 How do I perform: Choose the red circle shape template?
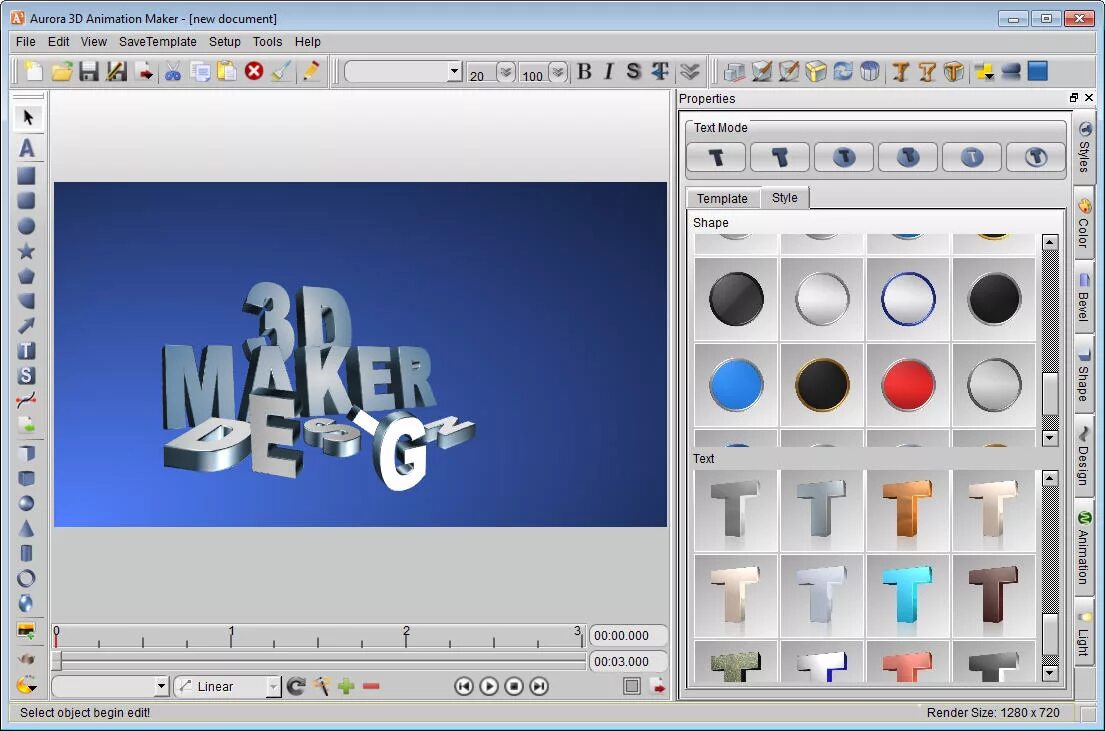(908, 387)
